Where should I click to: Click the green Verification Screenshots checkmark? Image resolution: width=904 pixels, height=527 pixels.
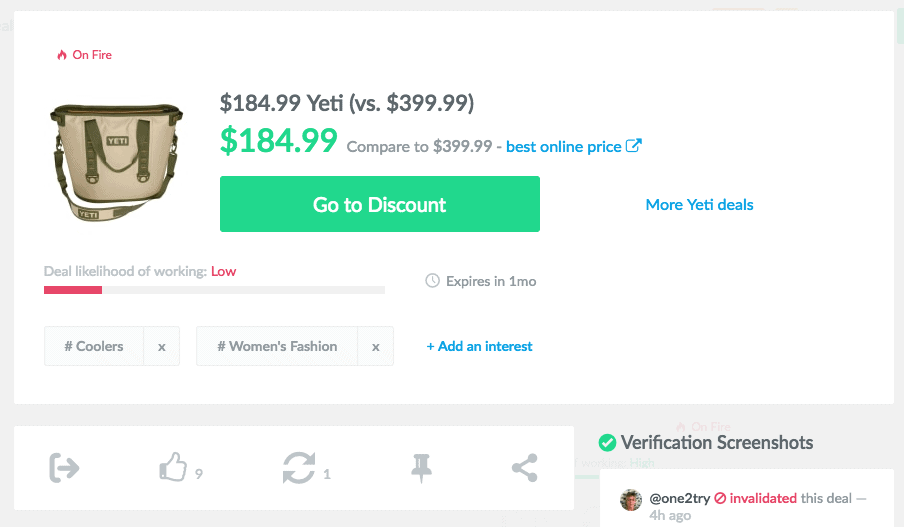click(606, 442)
